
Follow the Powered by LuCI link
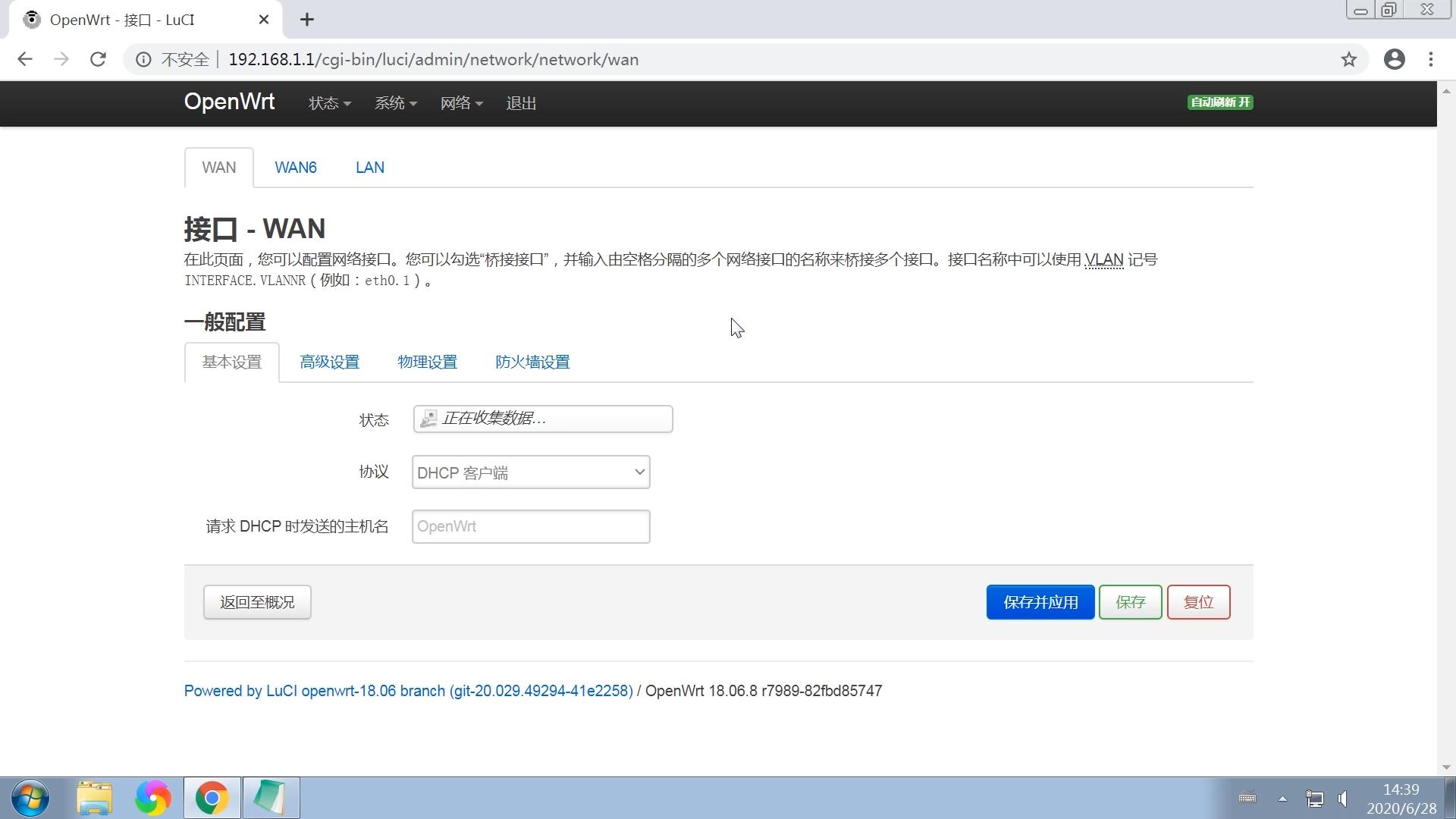(408, 690)
